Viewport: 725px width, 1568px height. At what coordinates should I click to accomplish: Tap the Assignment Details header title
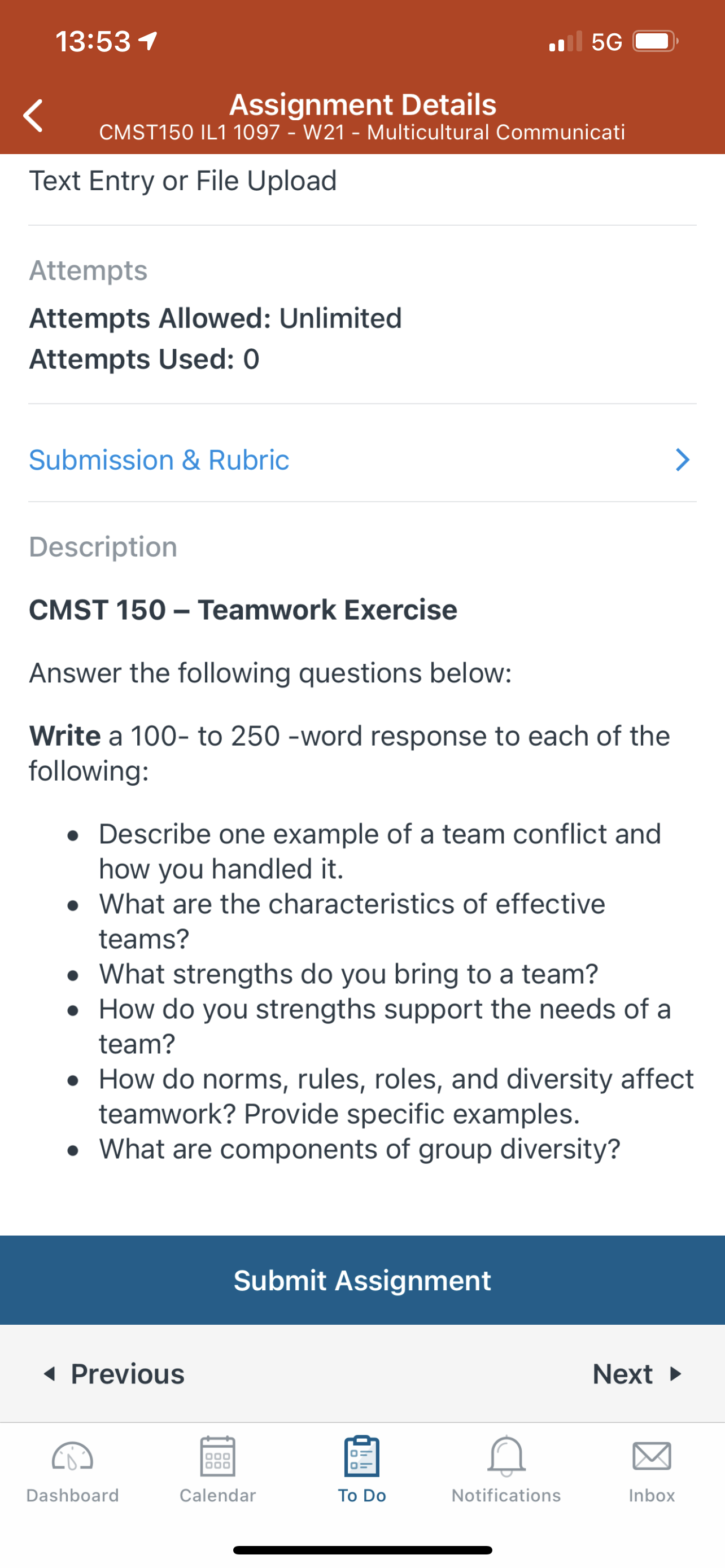click(363, 104)
